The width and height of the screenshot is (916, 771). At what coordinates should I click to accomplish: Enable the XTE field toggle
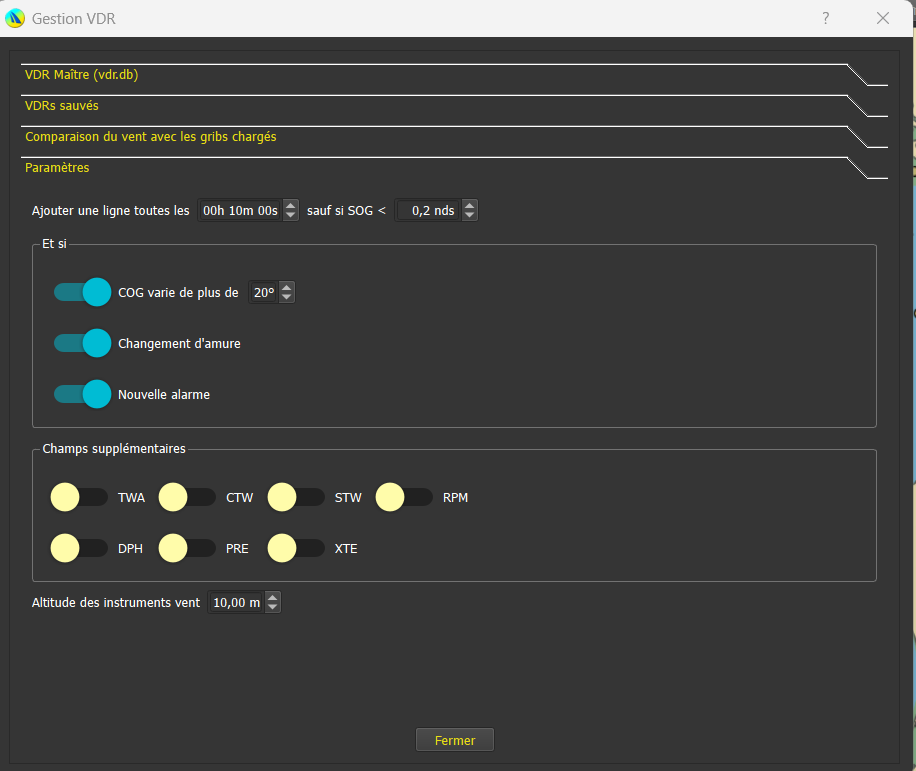click(296, 548)
